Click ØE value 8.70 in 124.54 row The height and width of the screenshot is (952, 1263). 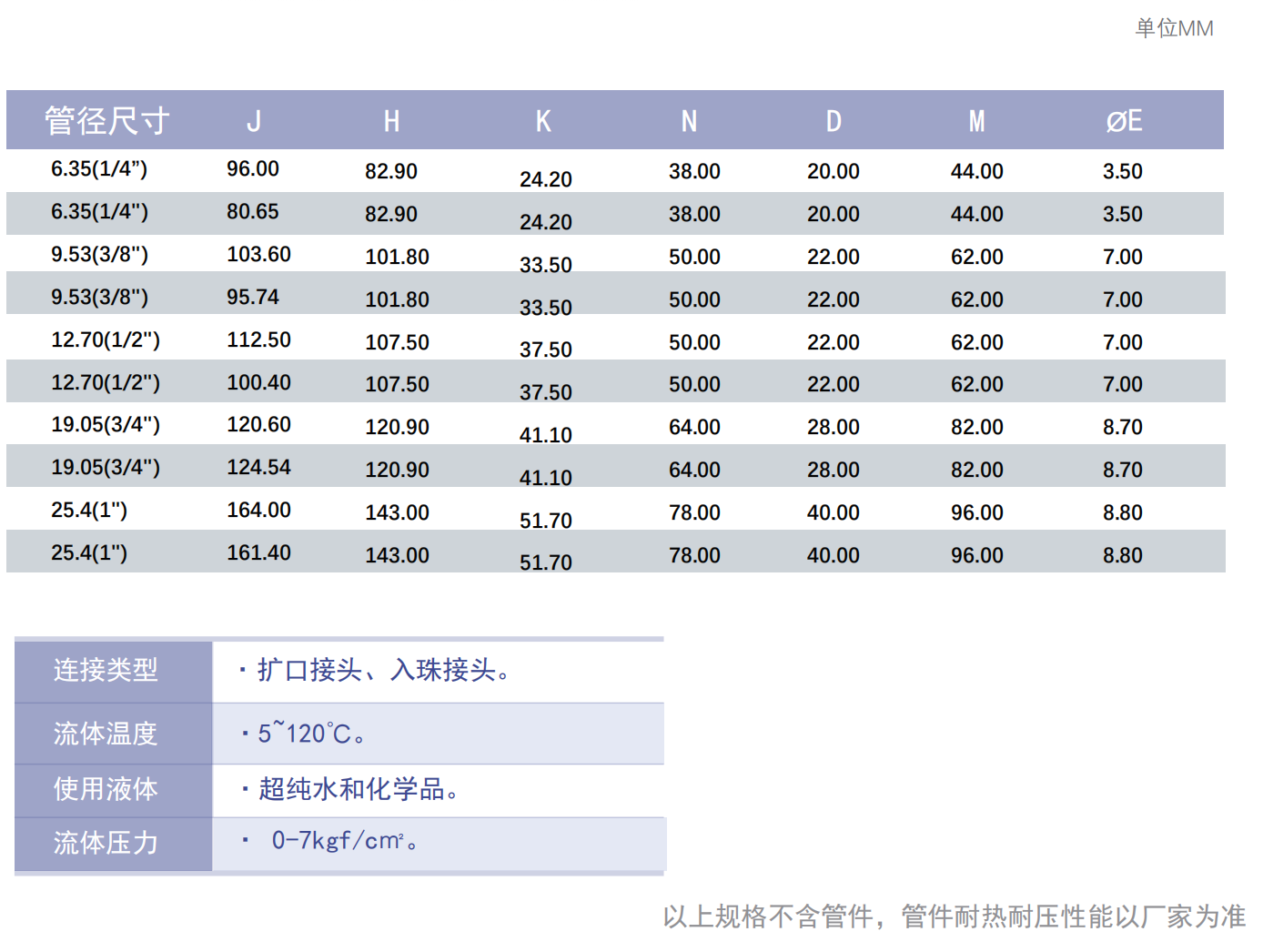coord(1123,470)
